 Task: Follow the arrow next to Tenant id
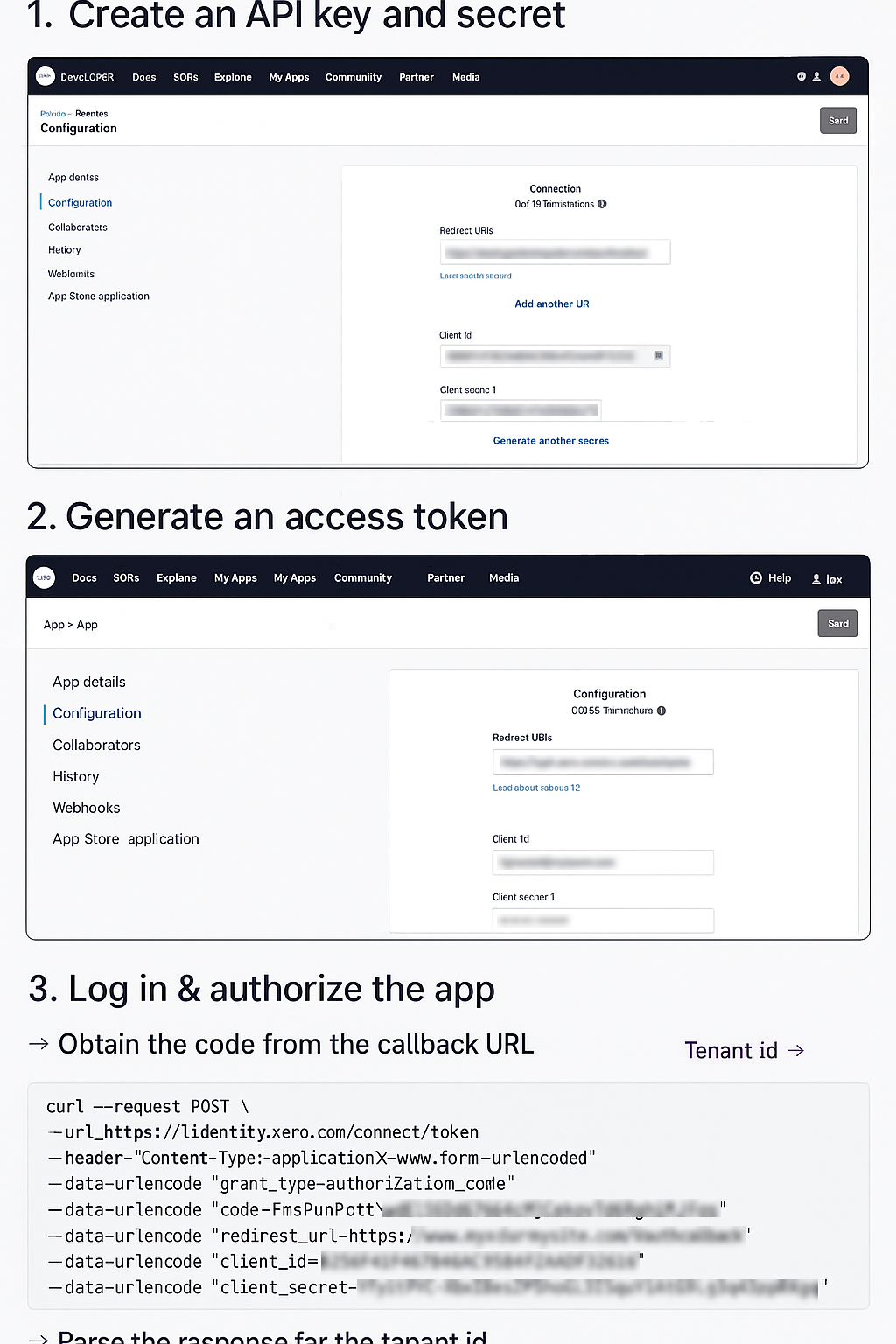795,1050
